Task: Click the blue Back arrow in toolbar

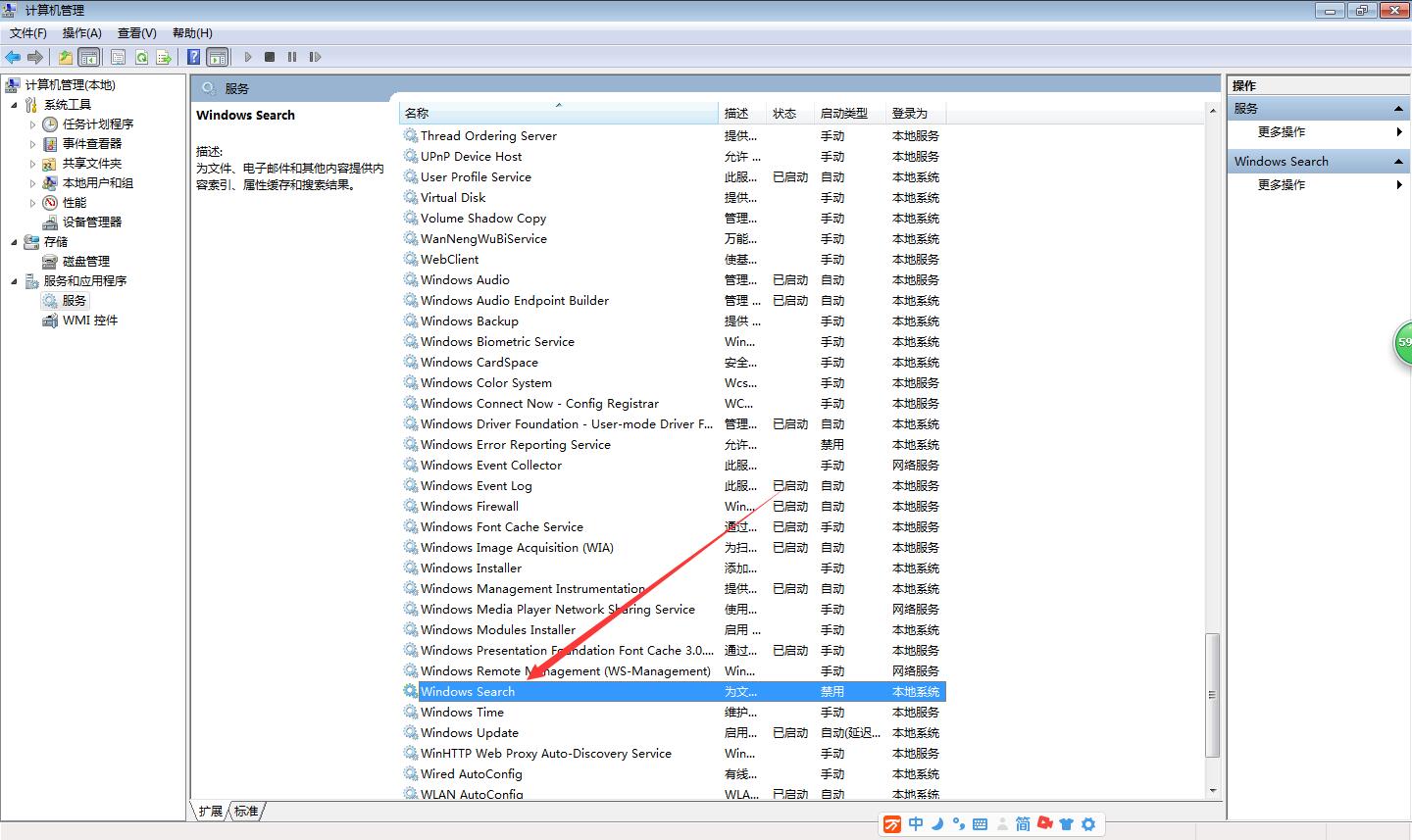Action: tap(13, 57)
